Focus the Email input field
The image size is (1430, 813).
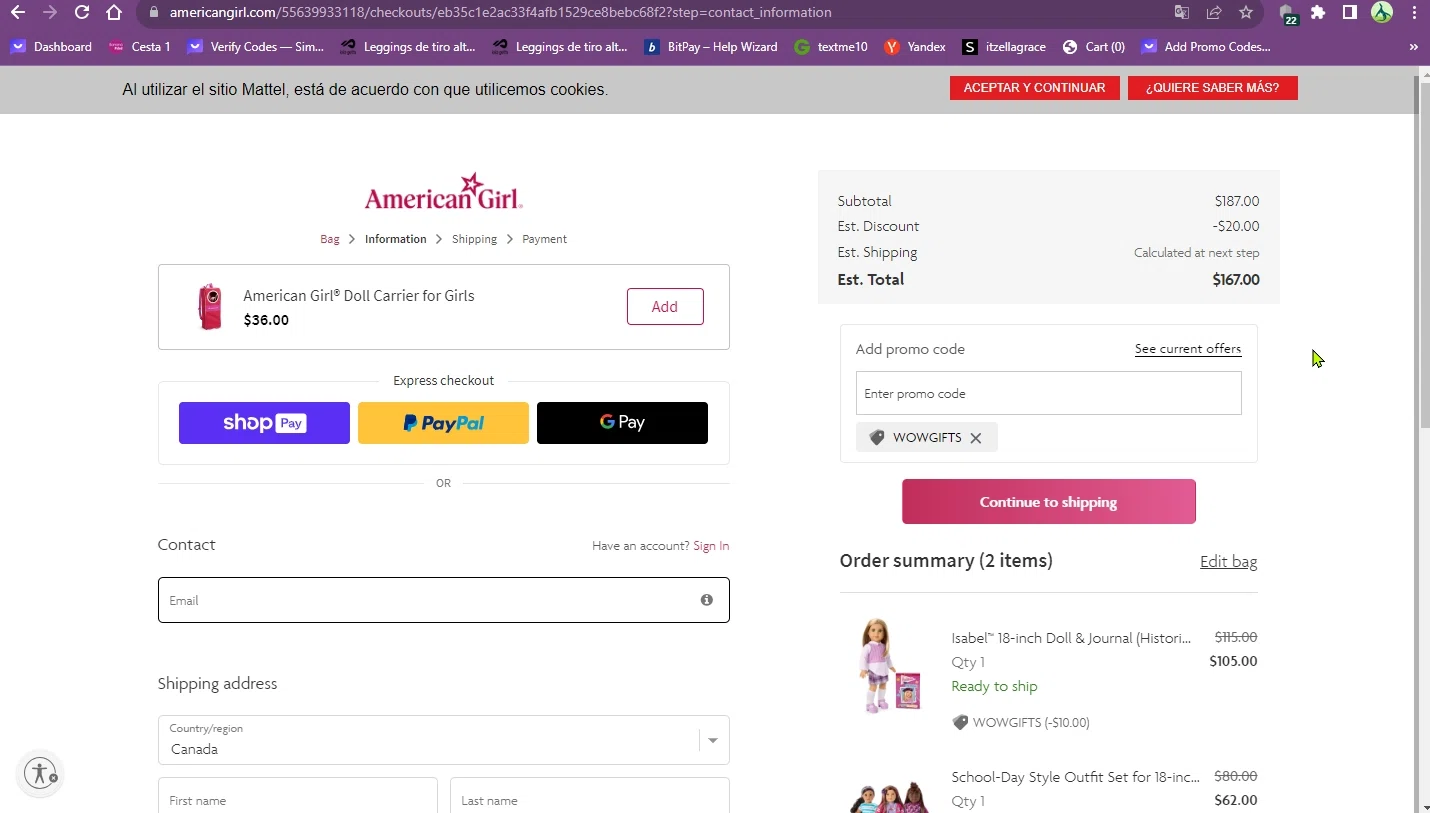(443, 600)
